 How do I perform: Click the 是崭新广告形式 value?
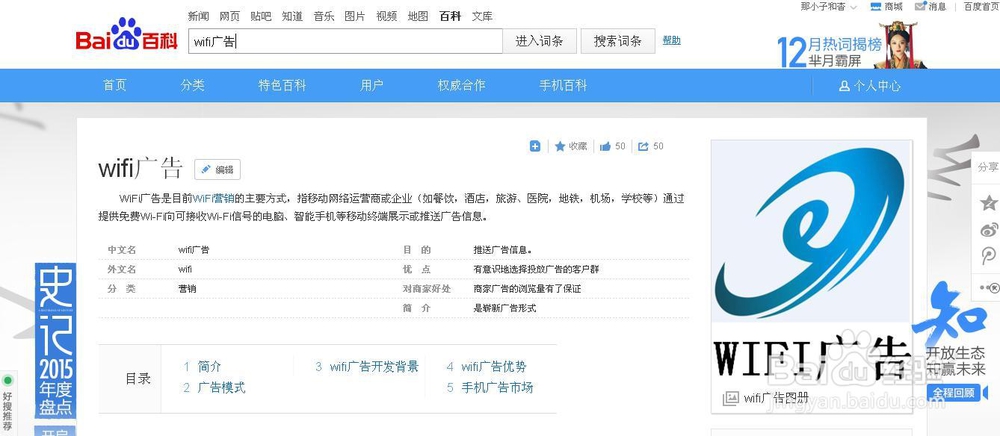pyautogui.click(x=504, y=308)
